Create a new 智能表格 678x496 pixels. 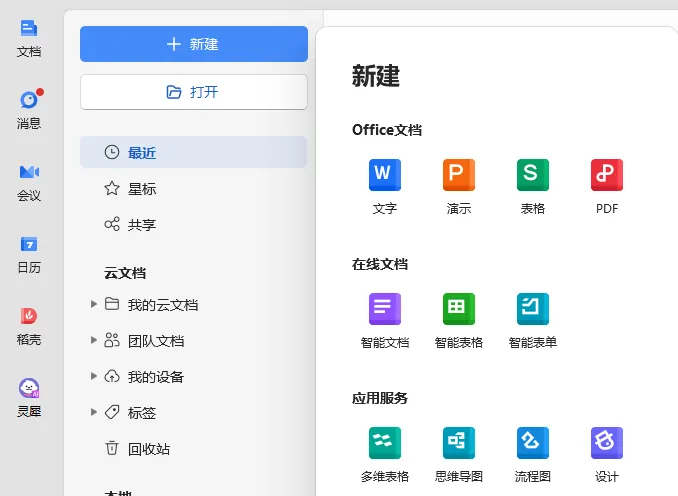(x=459, y=321)
